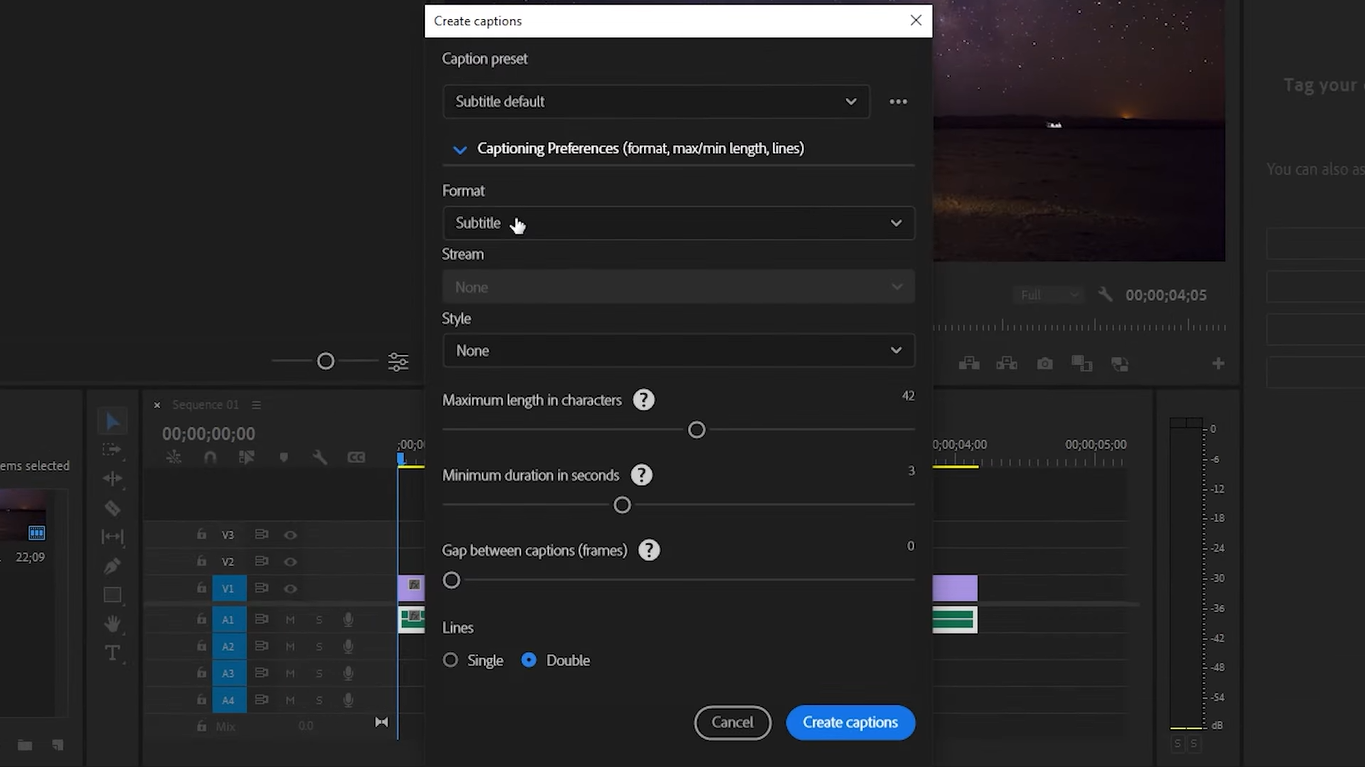Image resolution: width=1365 pixels, height=767 pixels.
Task: Click the Create captions button
Action: click(850, 722)
